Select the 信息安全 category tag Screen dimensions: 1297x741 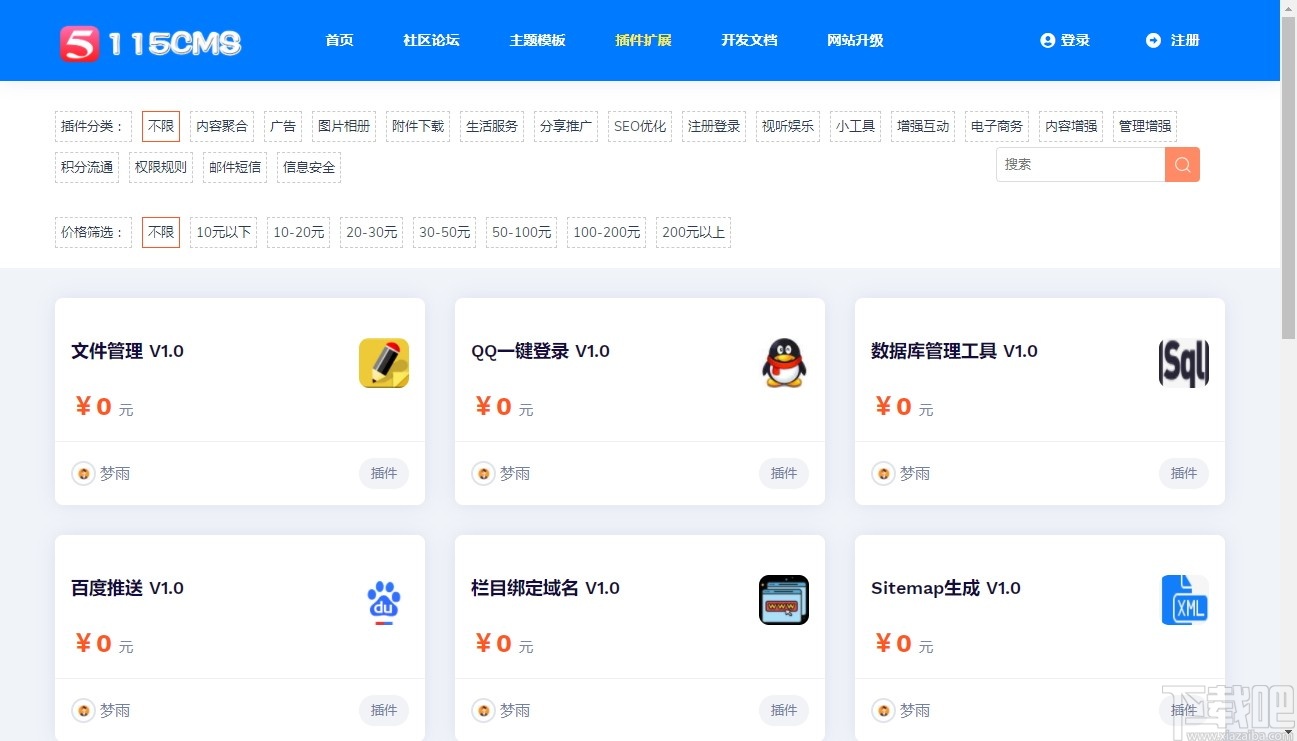click(309, 167)
